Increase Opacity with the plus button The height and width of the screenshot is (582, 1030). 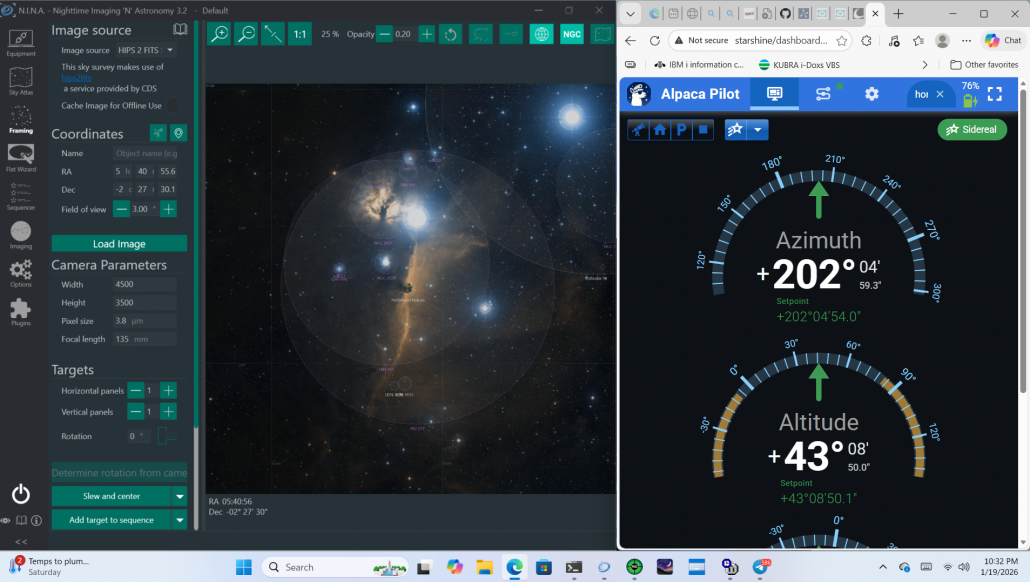click(x=426, y=34)
